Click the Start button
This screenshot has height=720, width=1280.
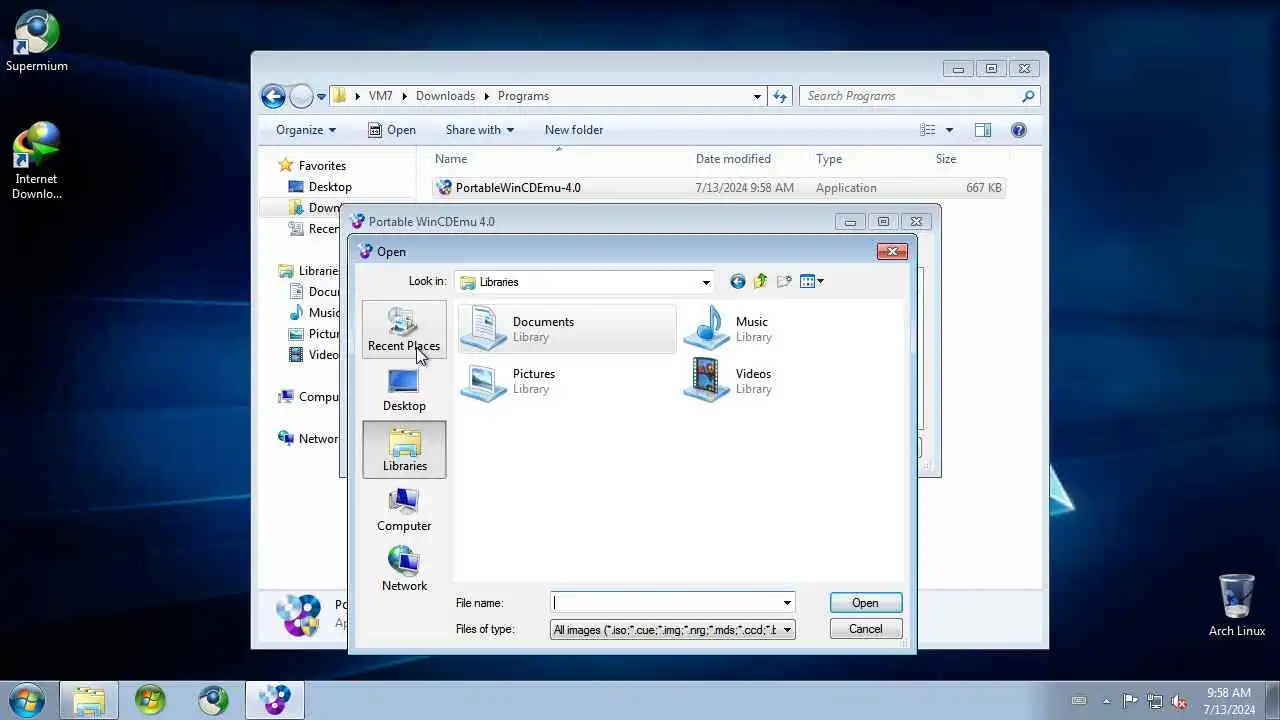pyautogui.click(x=27, y=700)
